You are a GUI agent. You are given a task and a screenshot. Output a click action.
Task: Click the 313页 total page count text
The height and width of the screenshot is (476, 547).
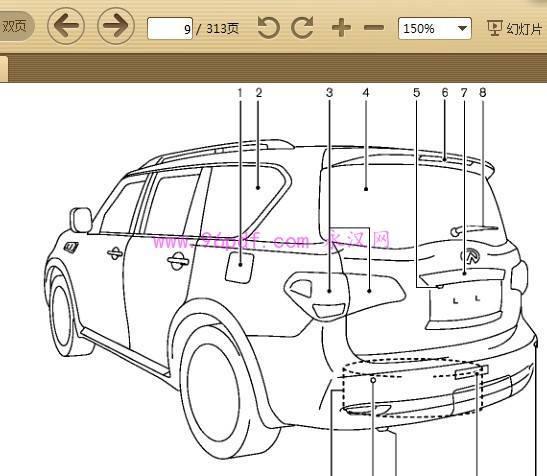(222, 28)
